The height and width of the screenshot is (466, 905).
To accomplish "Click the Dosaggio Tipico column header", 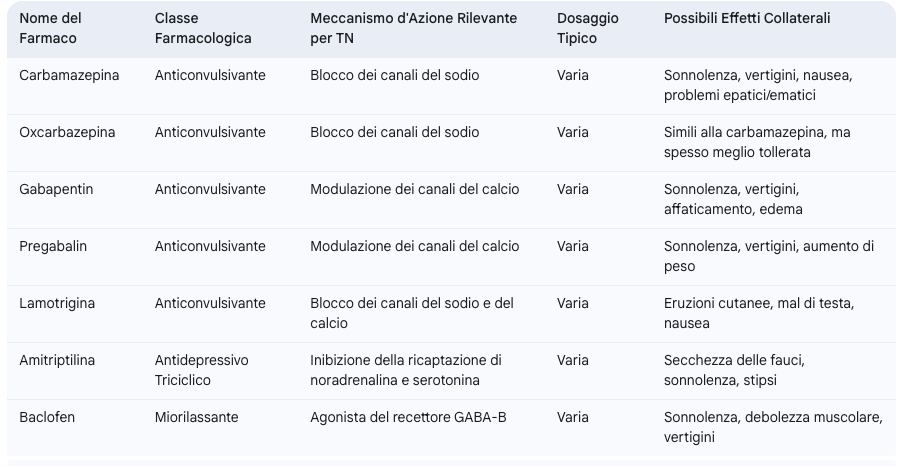I will (588, 28).
